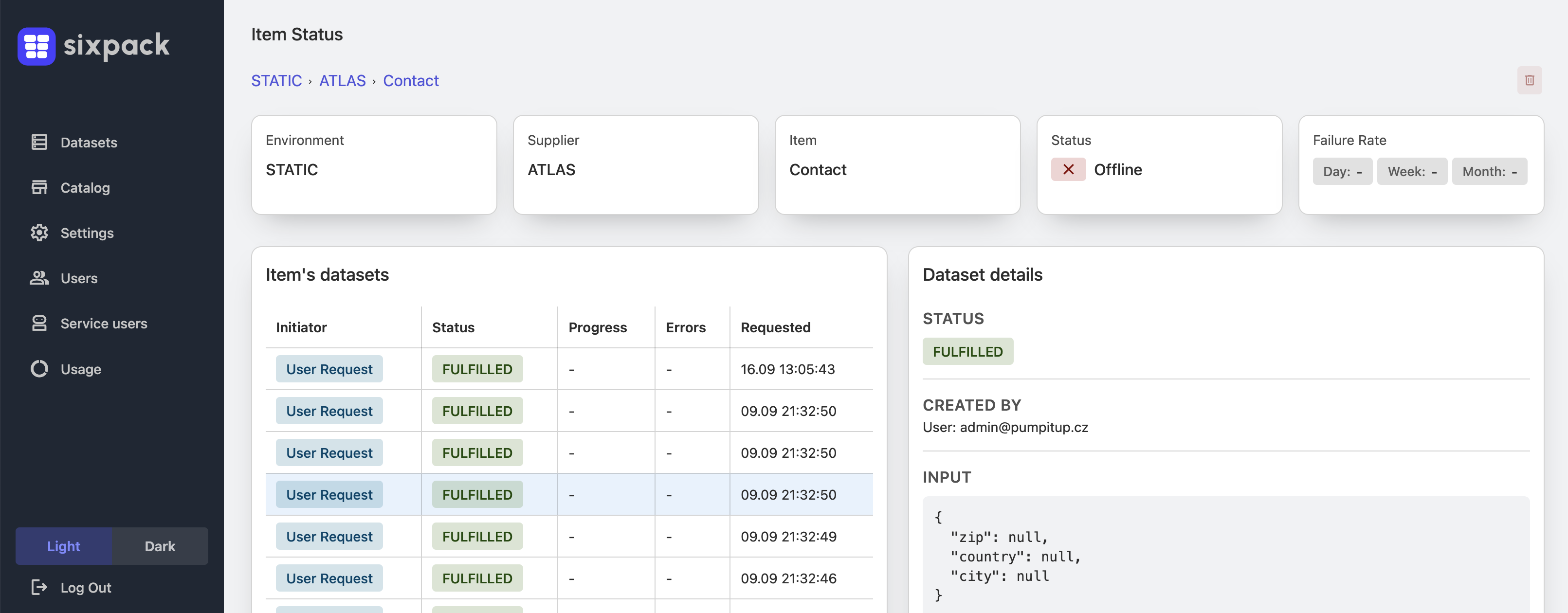
Task: Click the Week failure rate badge
Action: (x=1412, y=172)
